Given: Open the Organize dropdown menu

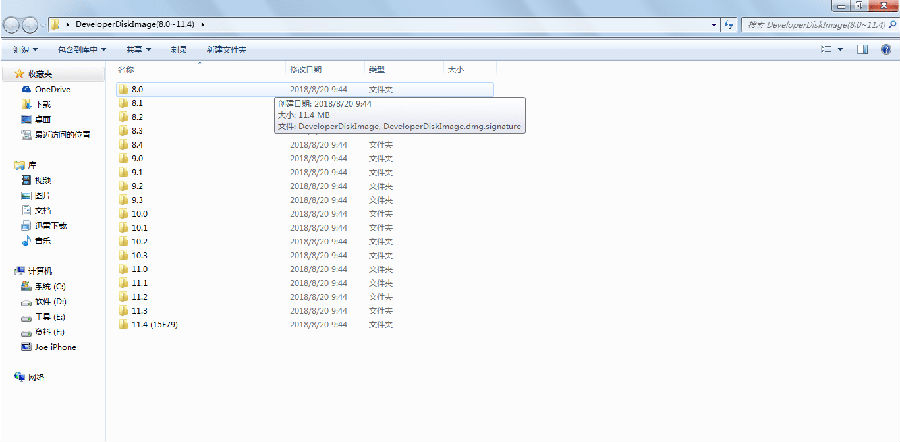Looking at the screenshot, I should coord(25,50).
